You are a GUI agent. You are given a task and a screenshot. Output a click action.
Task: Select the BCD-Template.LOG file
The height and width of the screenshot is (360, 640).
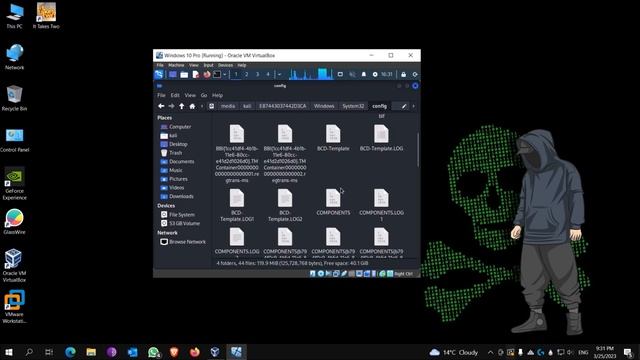click(381, 138)
